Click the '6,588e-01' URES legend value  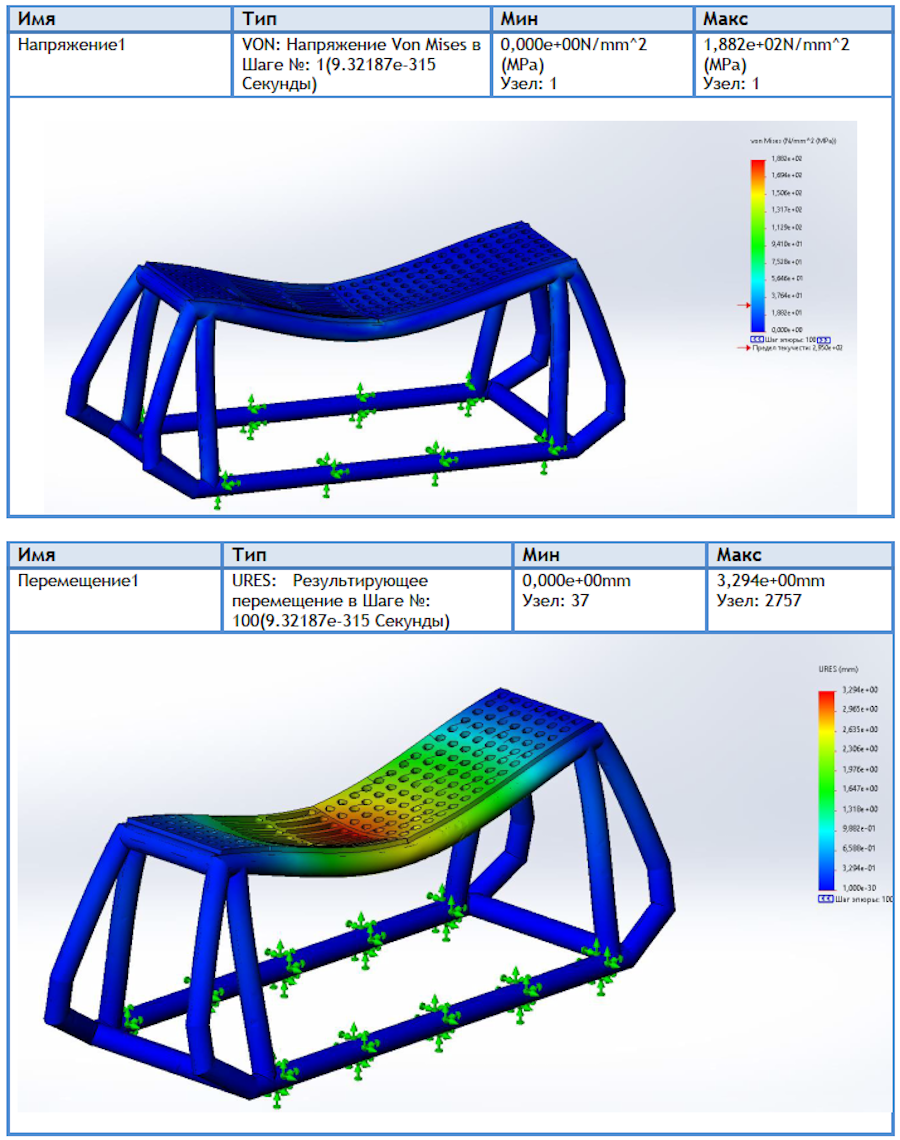pos(860,848)
